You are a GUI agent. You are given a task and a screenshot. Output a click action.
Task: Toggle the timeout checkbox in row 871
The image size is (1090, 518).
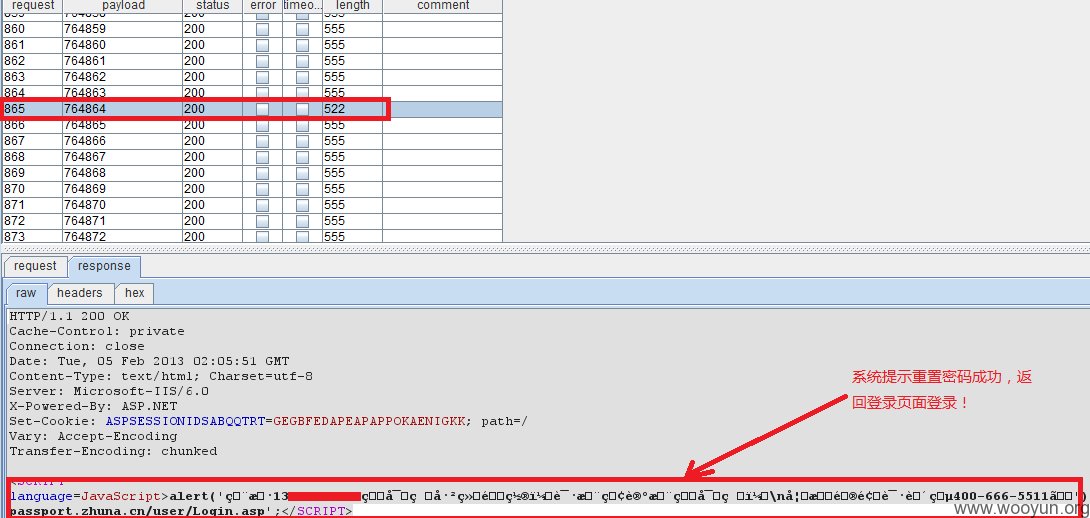click(302, 205)
